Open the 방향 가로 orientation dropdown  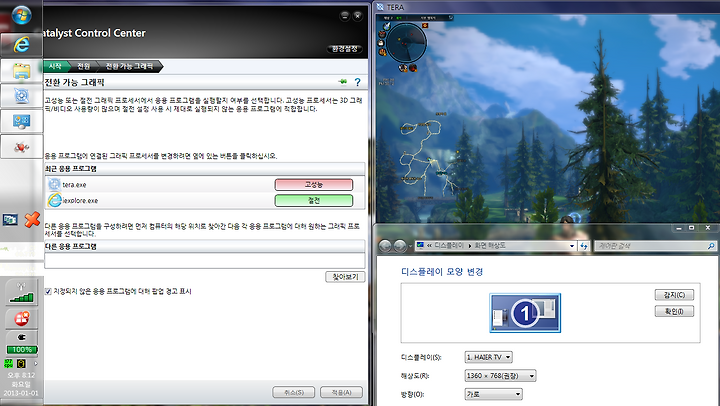tap(494, 394)
